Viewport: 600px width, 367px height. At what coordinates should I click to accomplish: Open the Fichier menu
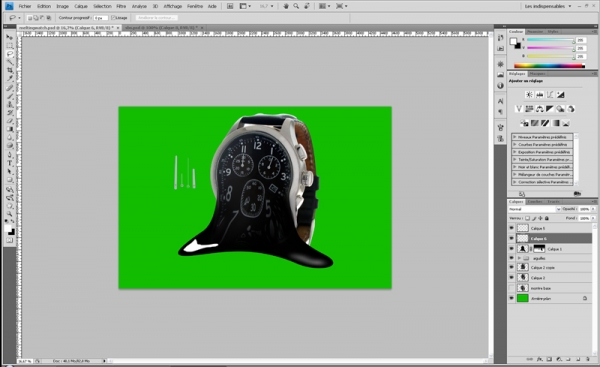point(25,6)
